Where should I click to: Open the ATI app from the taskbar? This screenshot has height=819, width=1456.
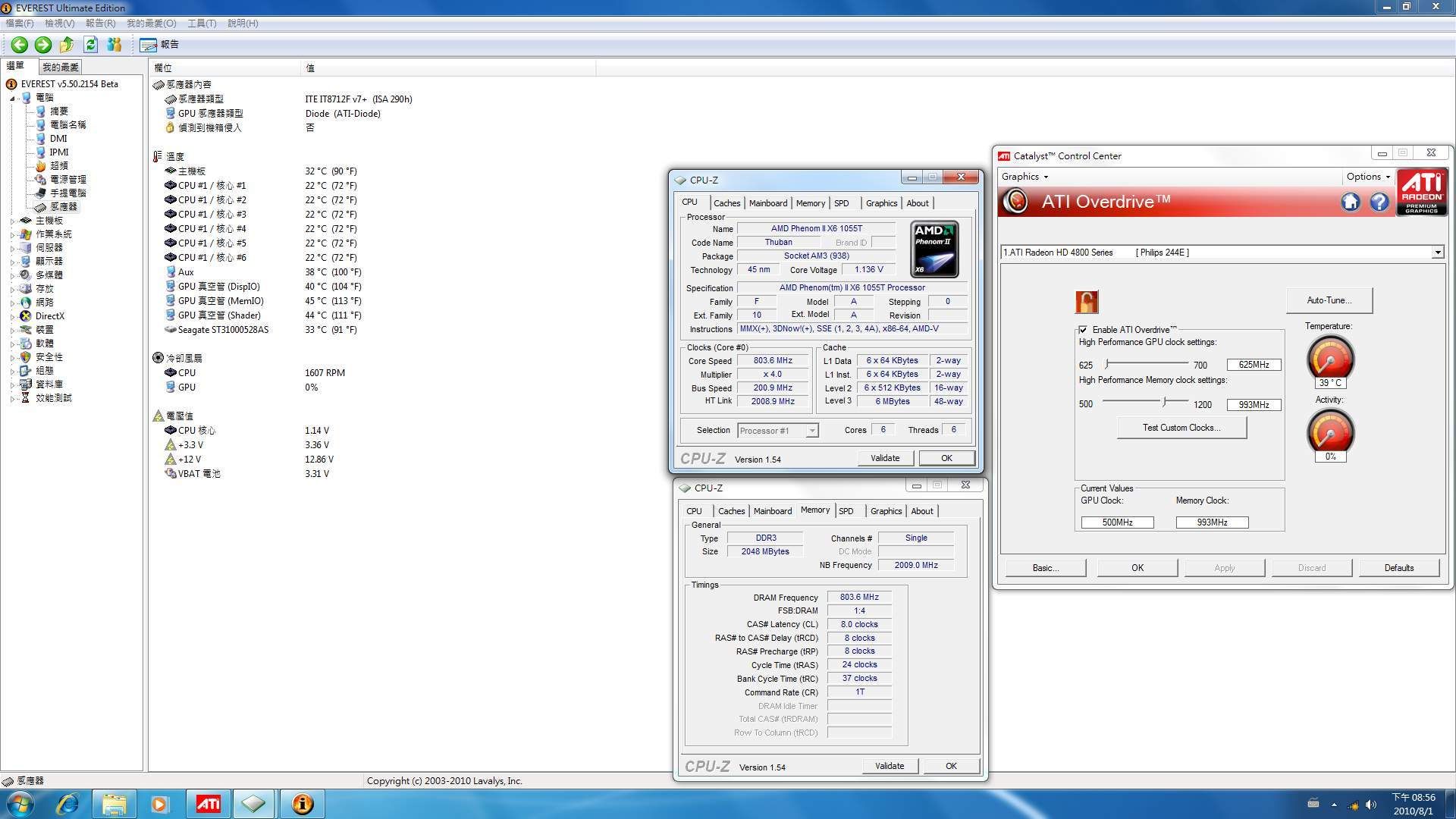pyautogui.click(x=208, y=804)
